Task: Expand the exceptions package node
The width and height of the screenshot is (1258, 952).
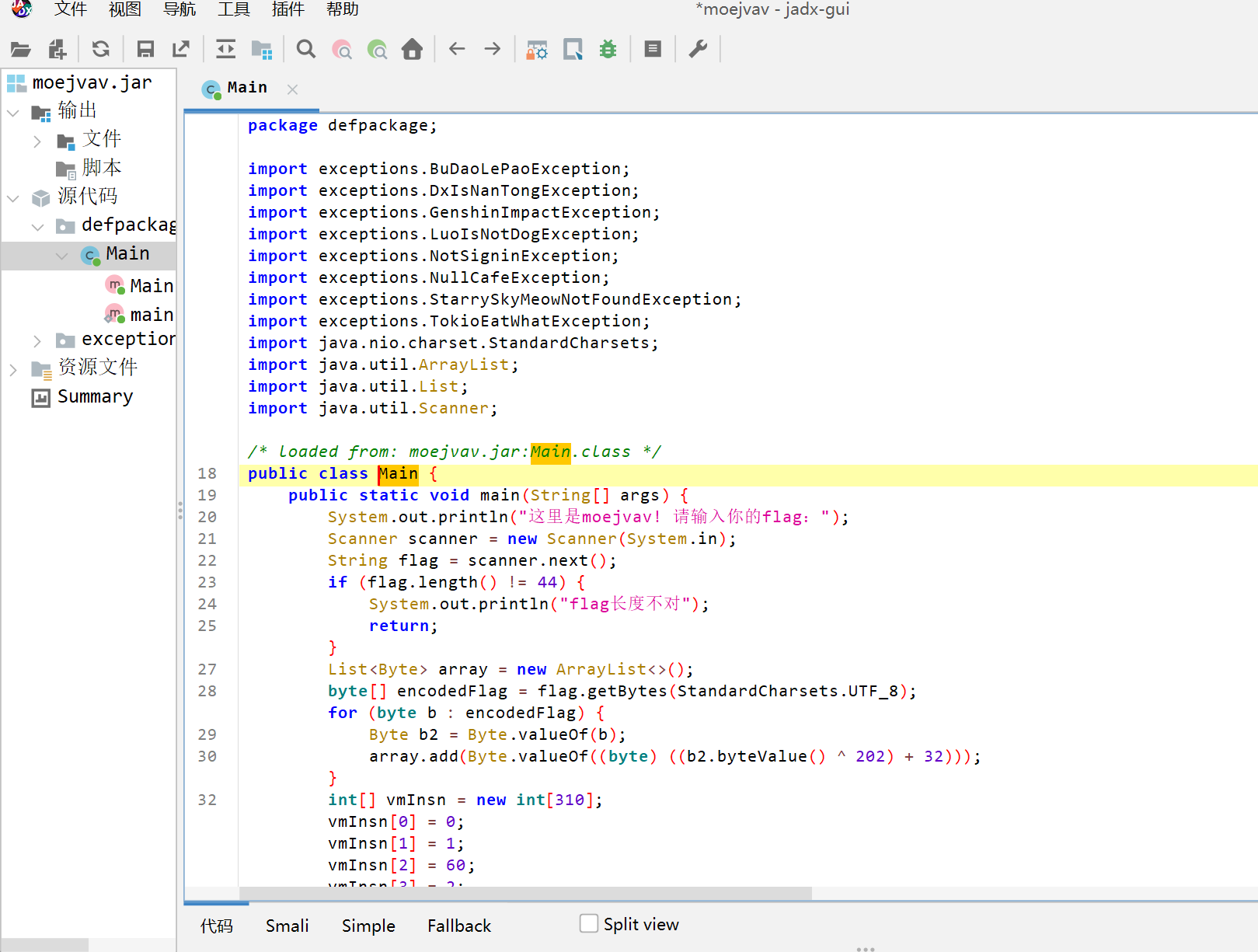Action: (37, 340)
